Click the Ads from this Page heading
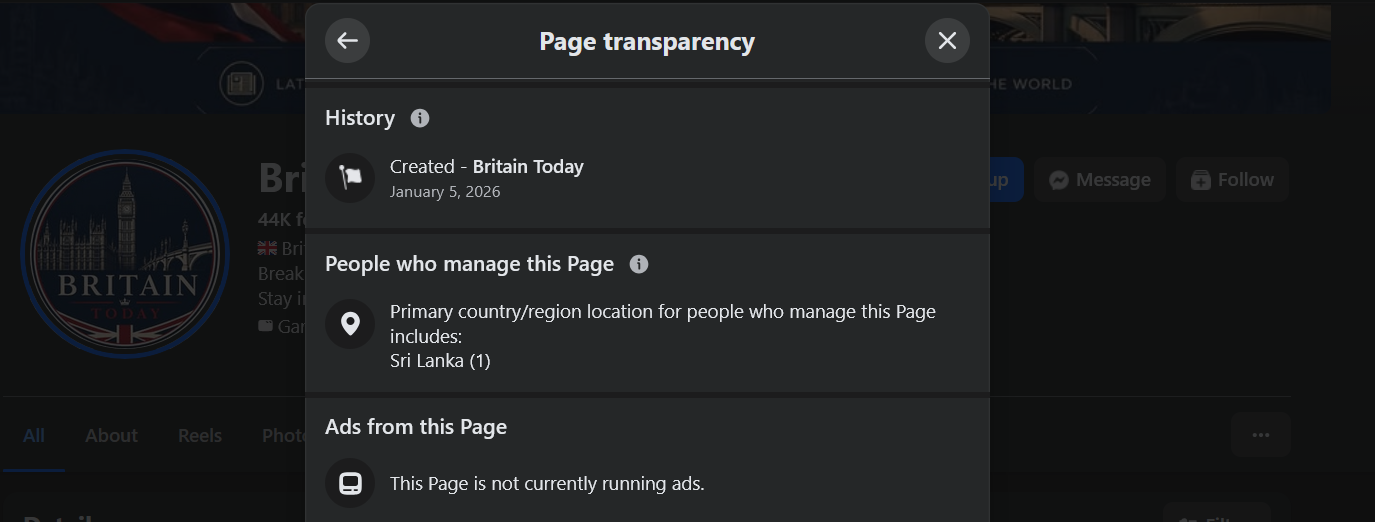Screen dimensions: 1375x522 pyautogui.click(x=416, y=427)
